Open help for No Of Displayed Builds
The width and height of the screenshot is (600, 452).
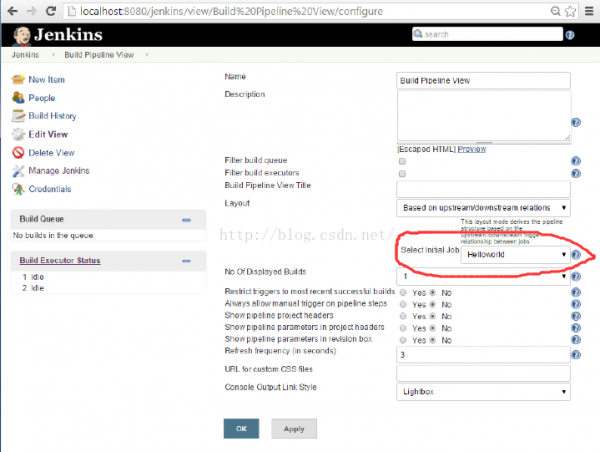pyautogui.click(x=576, y=276)
